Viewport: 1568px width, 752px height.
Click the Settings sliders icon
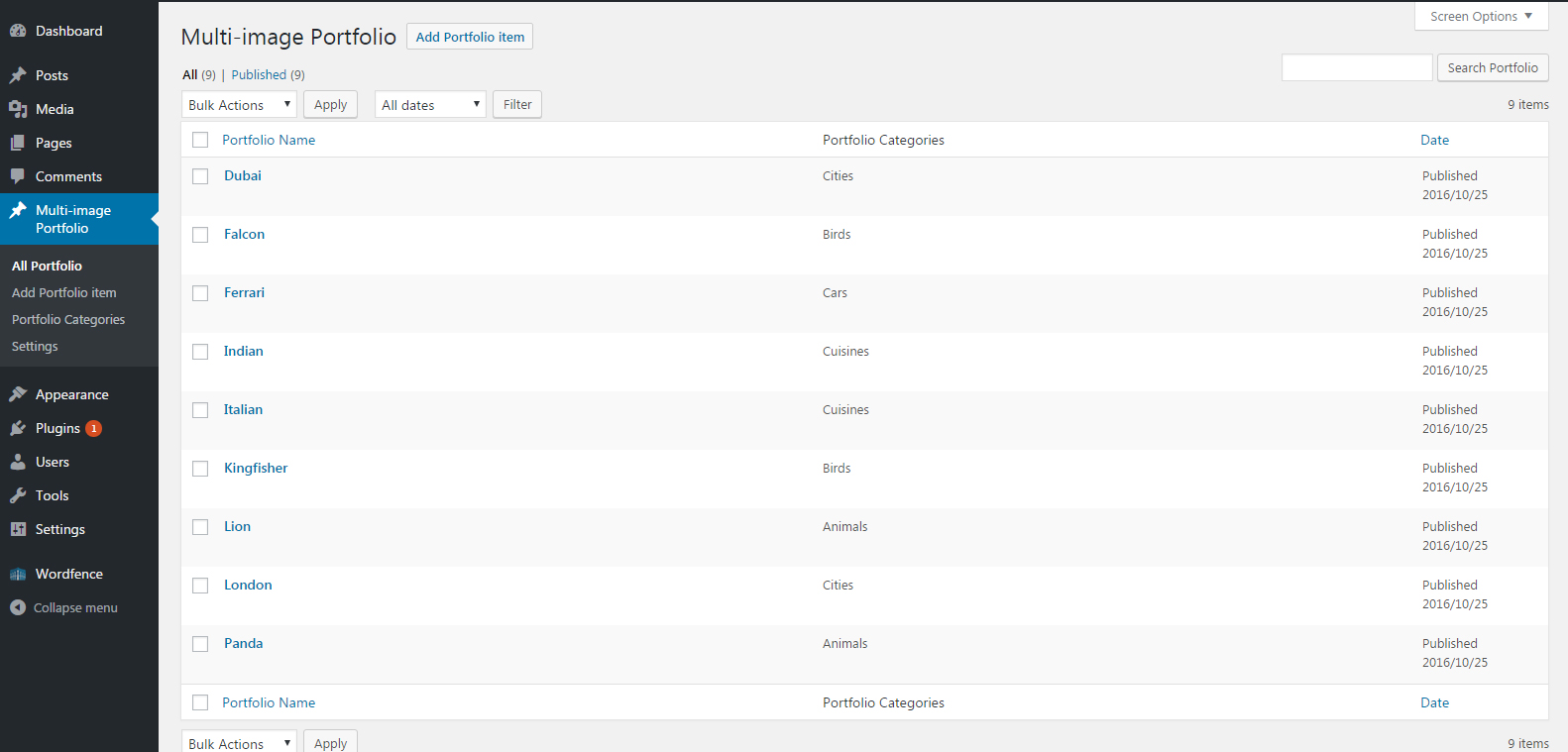pyautogui.click(x=18, y=529)
